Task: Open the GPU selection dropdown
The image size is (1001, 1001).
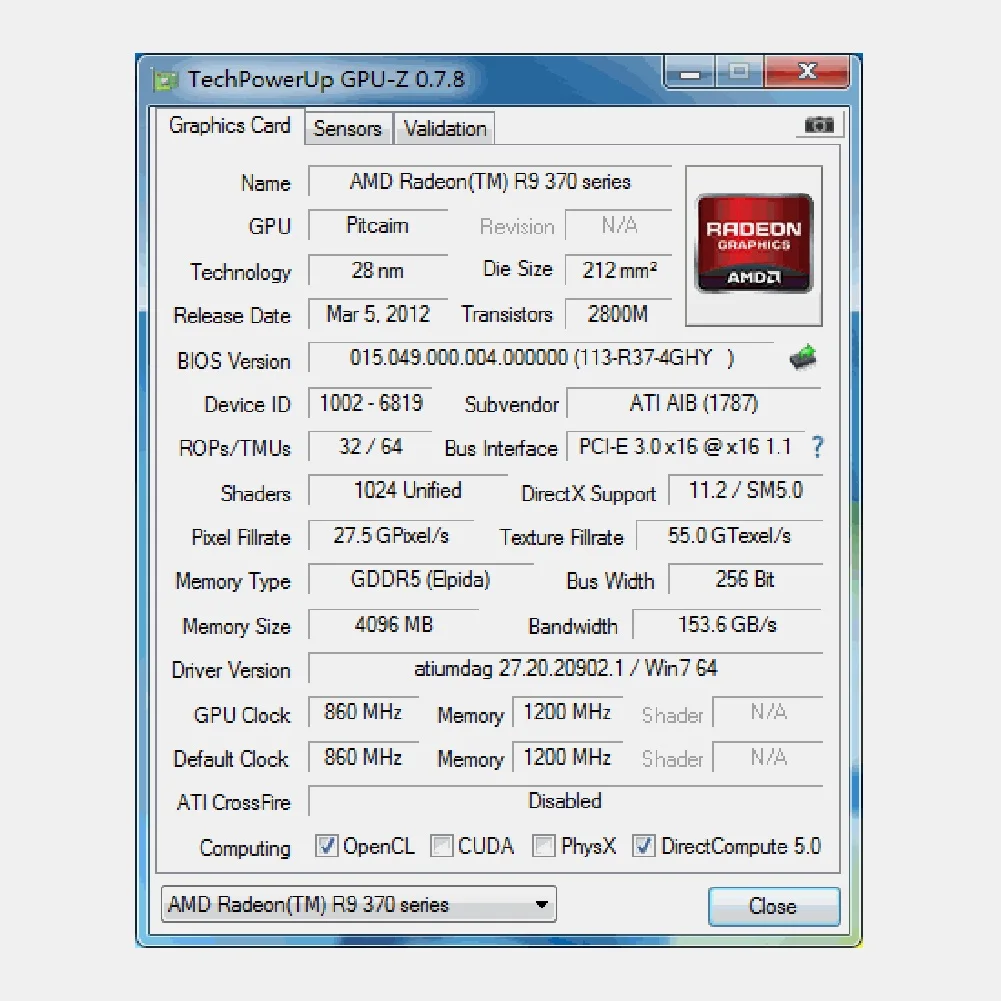Action: (359, 904)
